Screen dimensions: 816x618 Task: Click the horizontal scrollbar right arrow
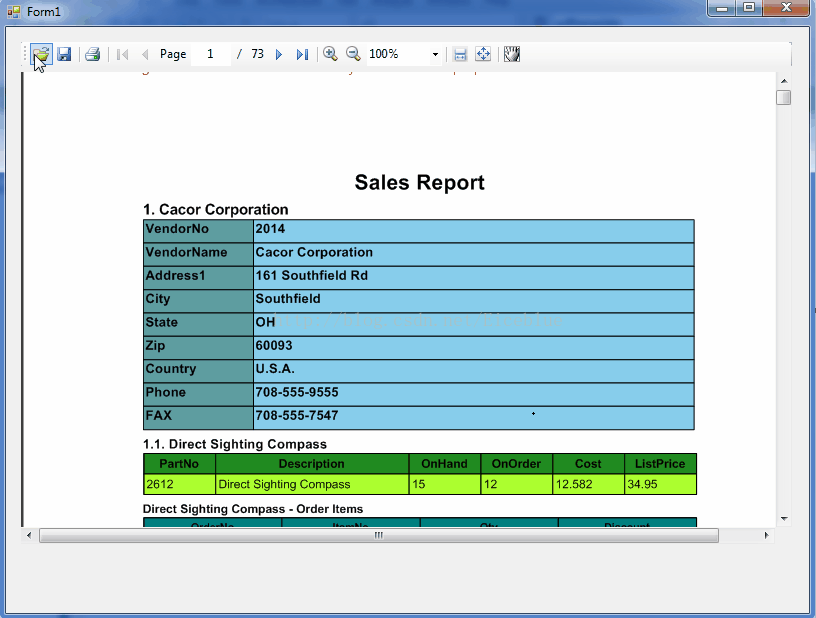[766, 535]
